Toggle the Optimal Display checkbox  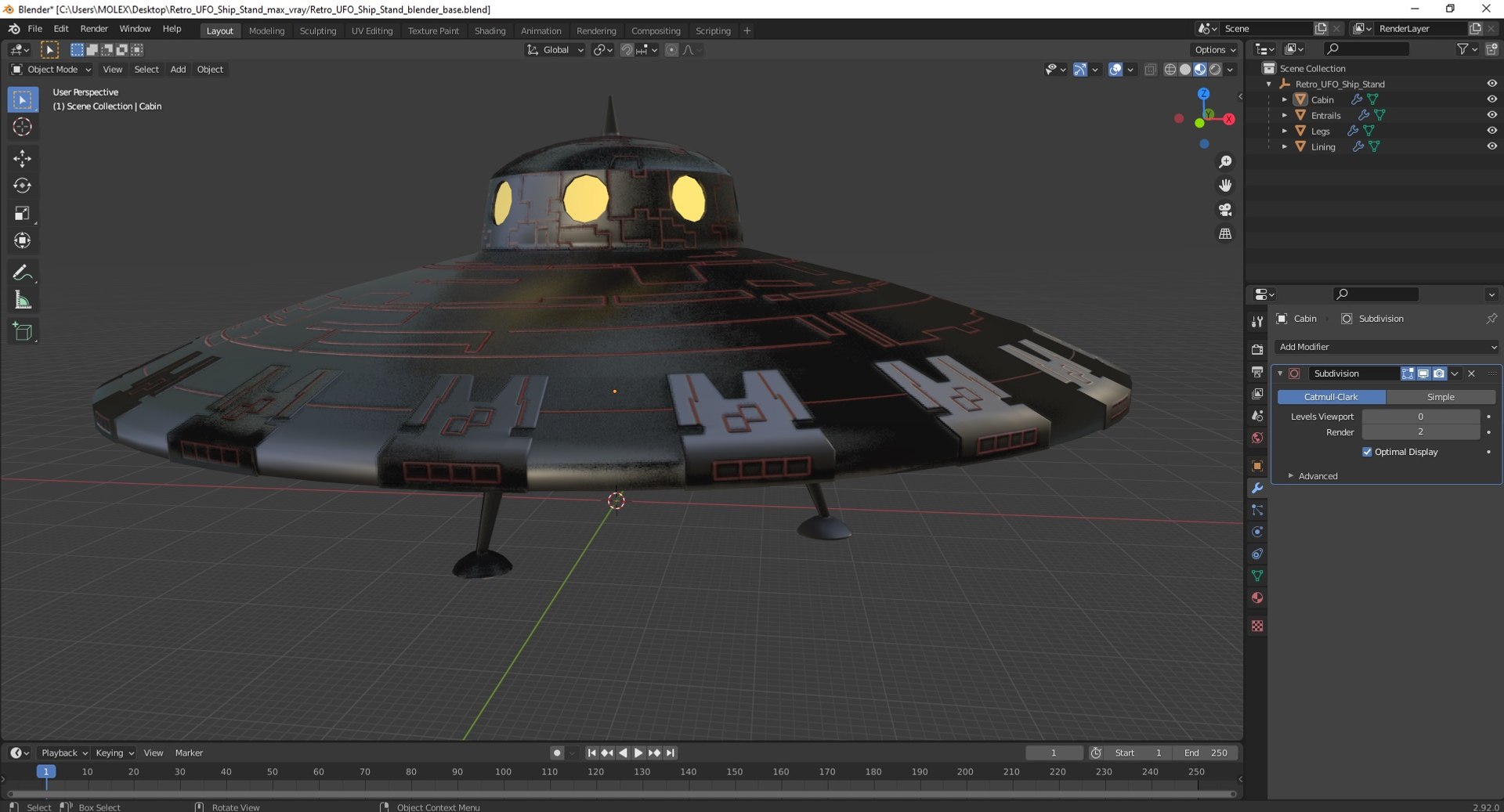[x=1367, y=452]
